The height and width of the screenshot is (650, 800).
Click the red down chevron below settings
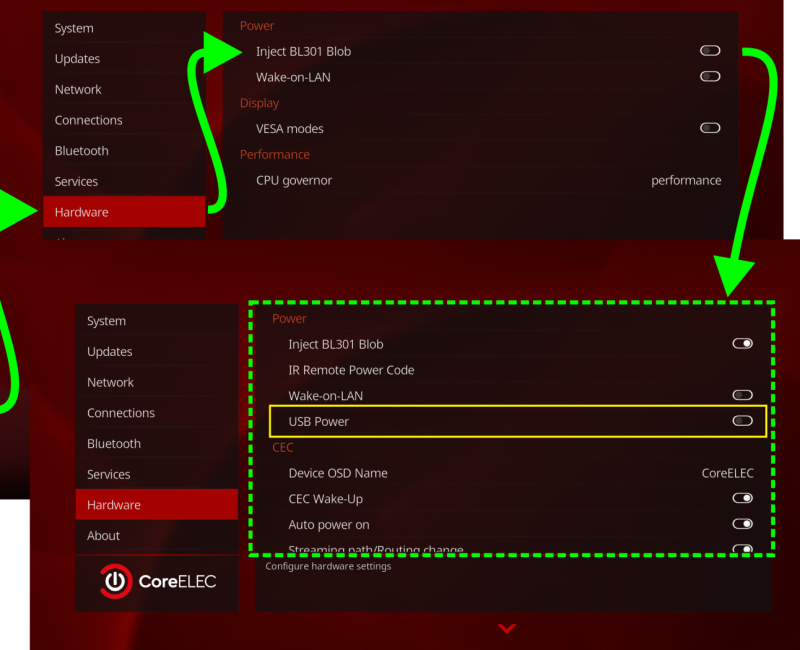[507, 628]
